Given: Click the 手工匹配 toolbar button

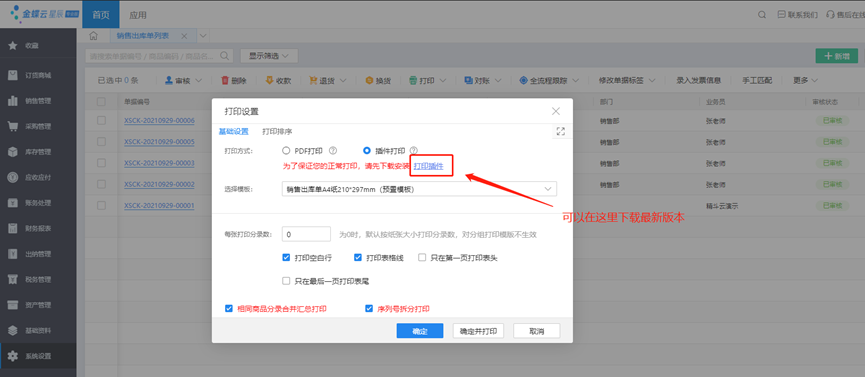Looking at the screenshot, I should click(757, 81).
